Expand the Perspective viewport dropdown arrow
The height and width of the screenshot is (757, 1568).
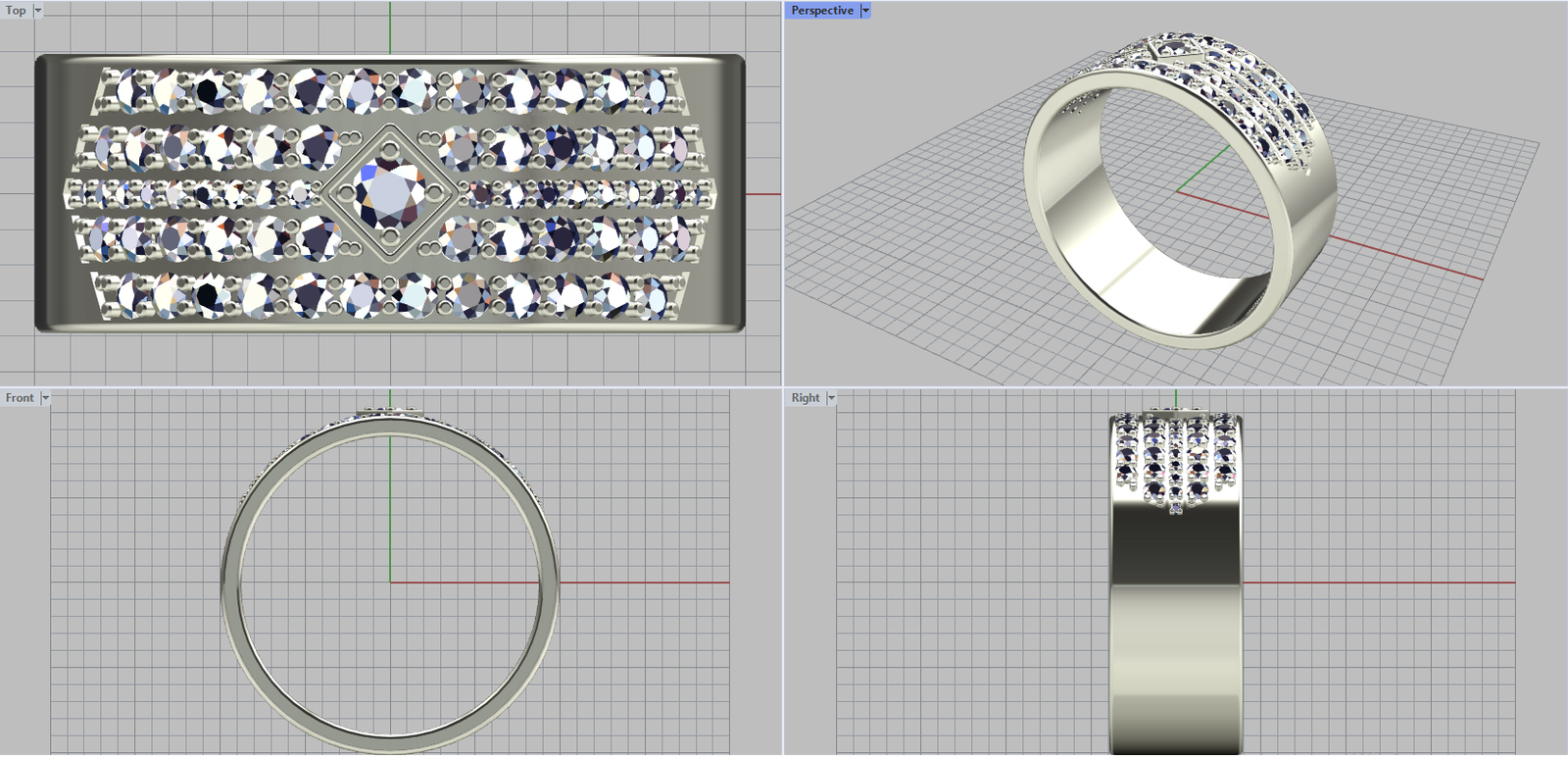pos(865,11)
